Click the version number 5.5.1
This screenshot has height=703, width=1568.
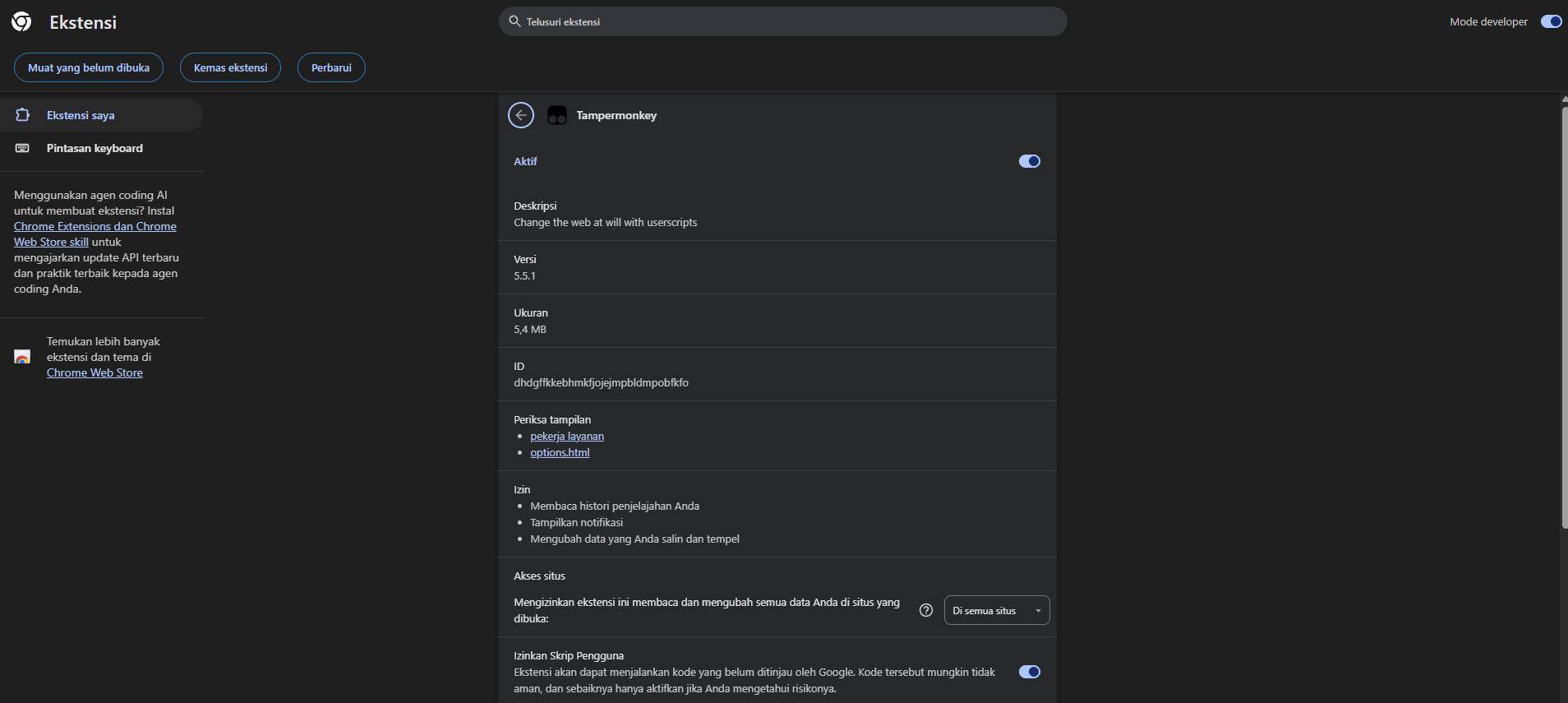[524, 276]
